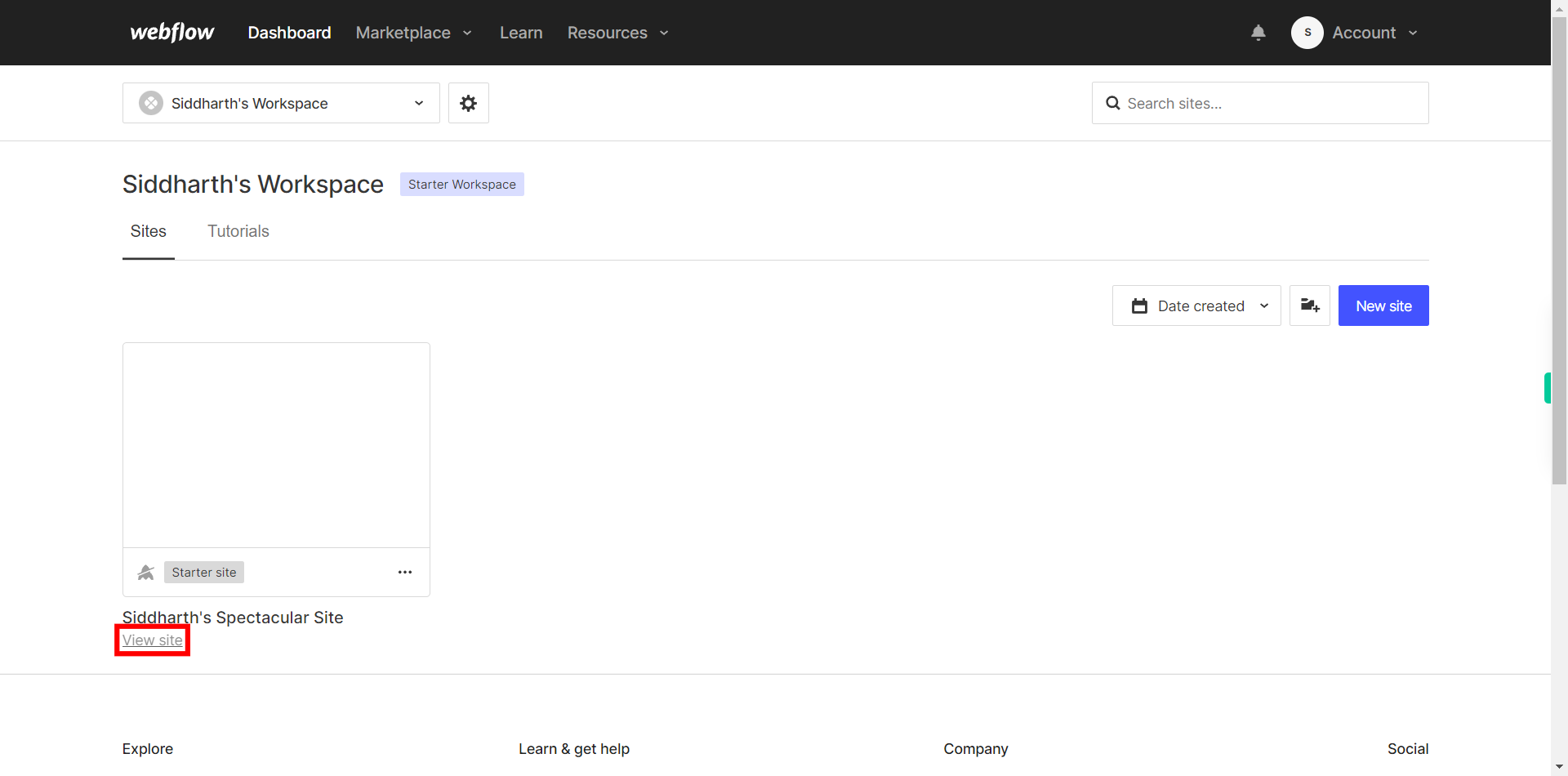Screen dimensions: 1568x776
Task: Open the Account dropdown
Action: (1375, 33)
